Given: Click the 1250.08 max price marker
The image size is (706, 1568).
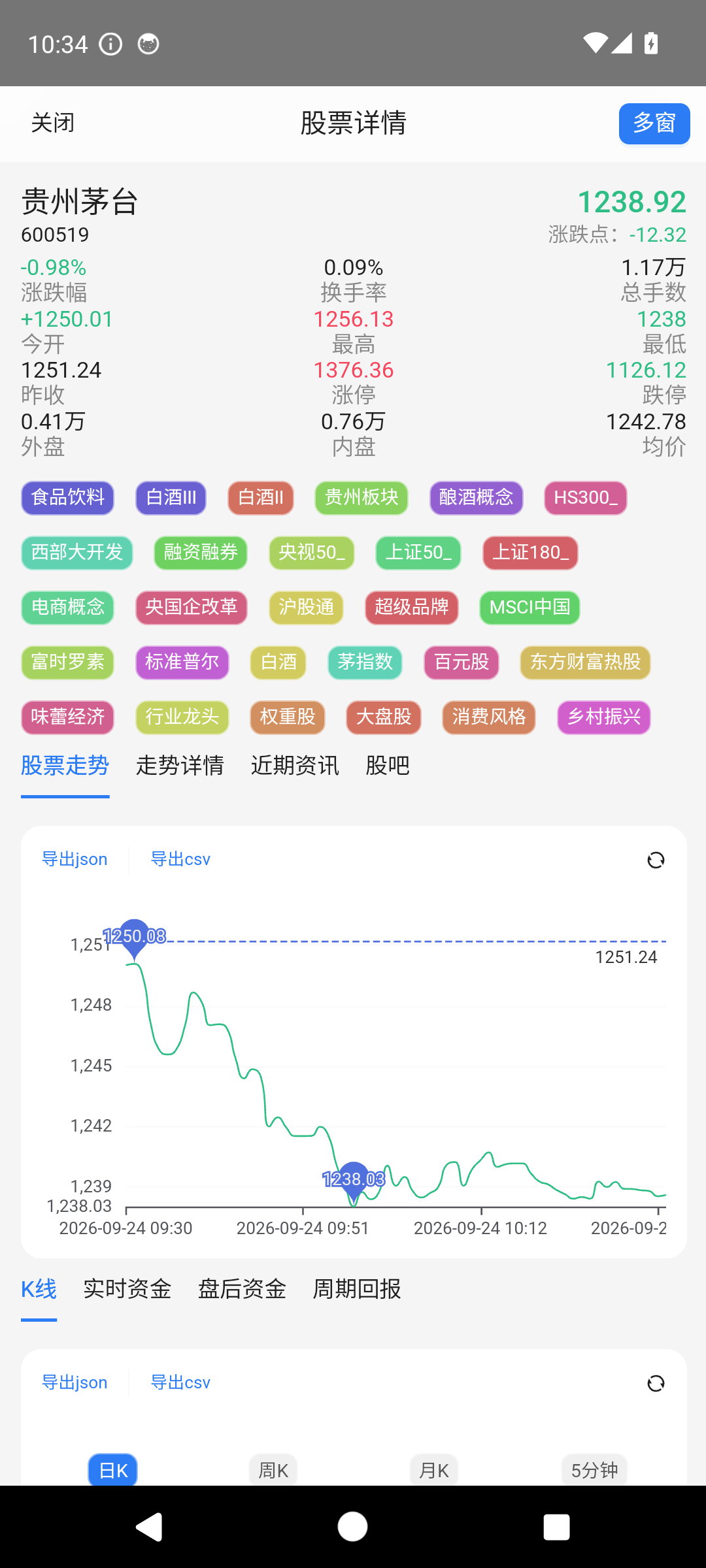Looking at the screenshot, I should 135,937.
